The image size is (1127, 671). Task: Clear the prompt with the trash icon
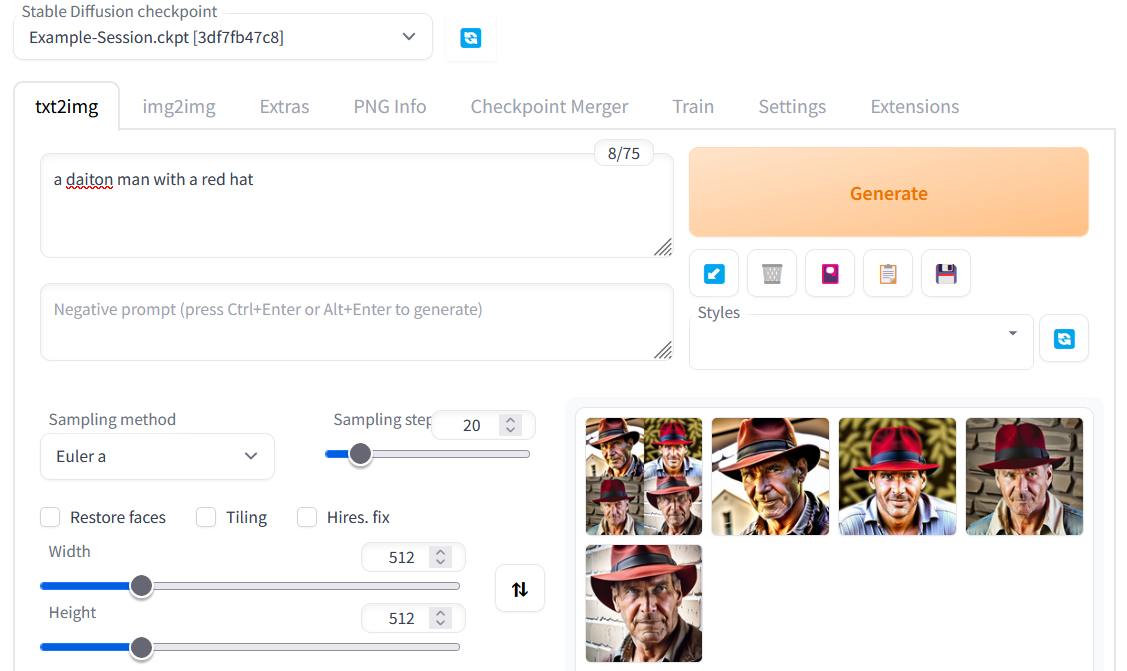(772, 273)
